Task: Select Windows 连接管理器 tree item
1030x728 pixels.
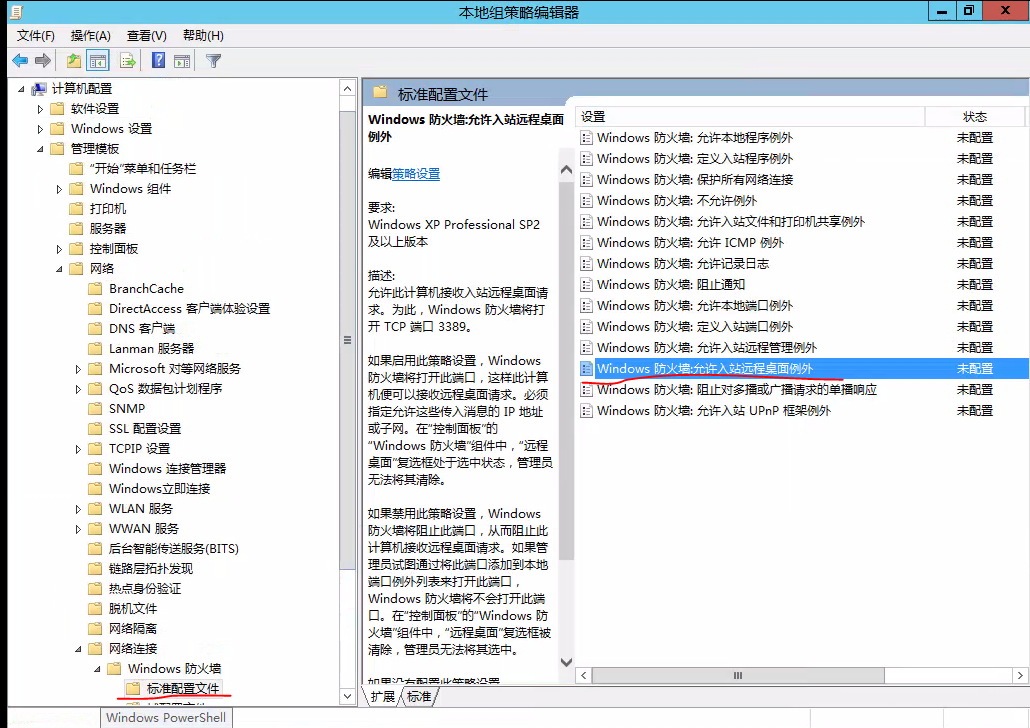Action: coord(167,468)
